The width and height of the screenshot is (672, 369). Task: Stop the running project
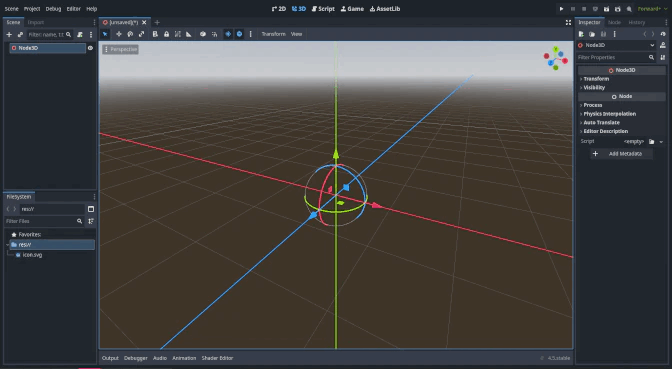[x=584, y=9]
